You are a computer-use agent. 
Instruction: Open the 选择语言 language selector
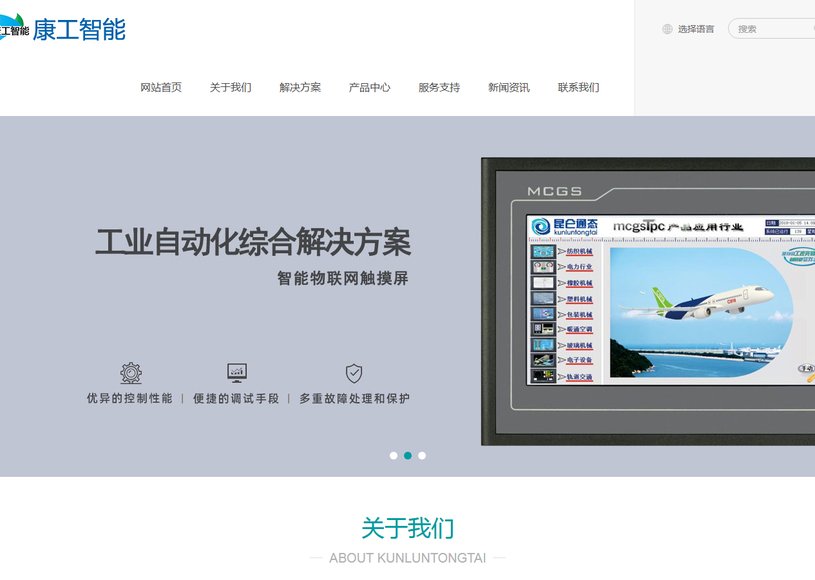(x=688, y=29)
